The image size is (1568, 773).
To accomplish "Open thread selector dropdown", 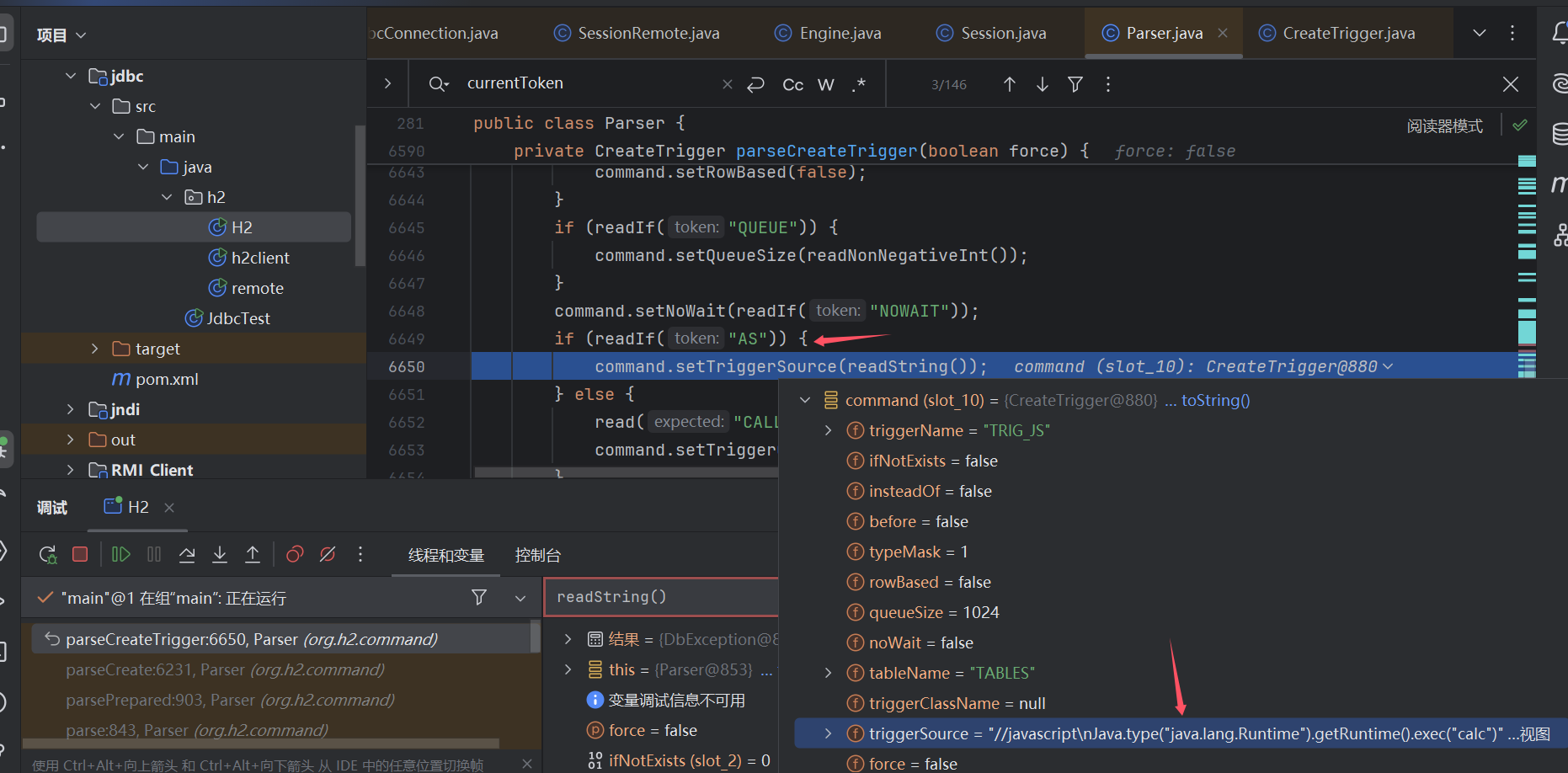I will [520, 598].
